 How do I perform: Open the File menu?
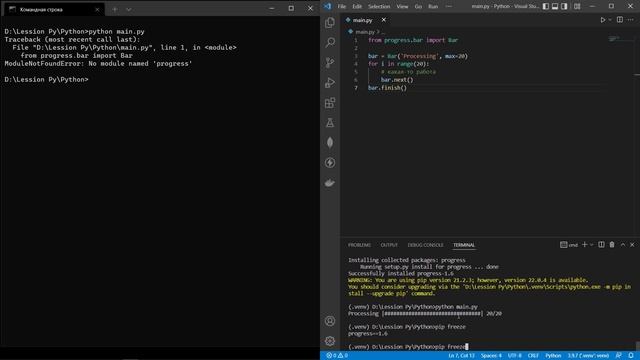click(x=342, y=6)
